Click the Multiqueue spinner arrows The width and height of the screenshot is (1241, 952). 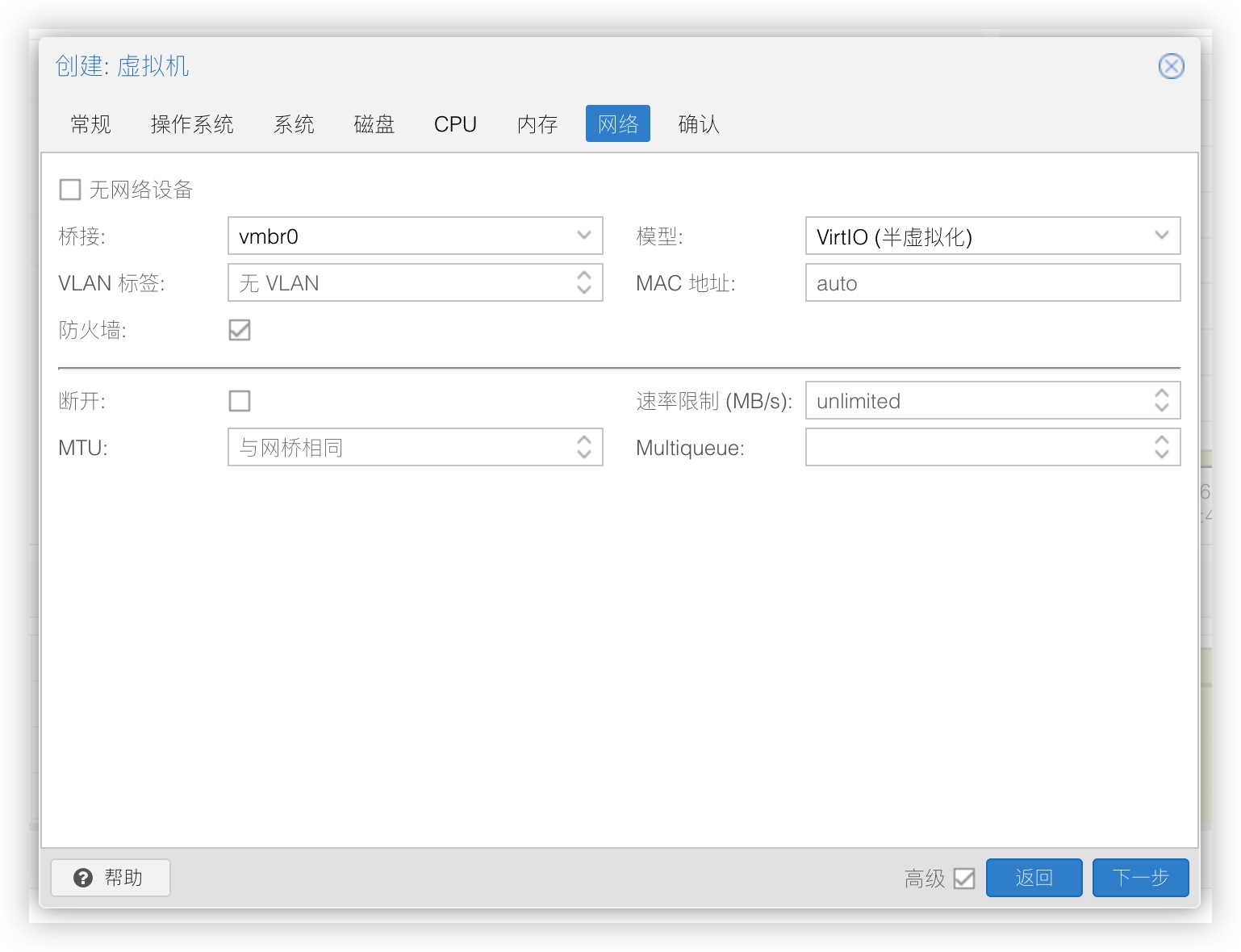(x=1161, y=447)
